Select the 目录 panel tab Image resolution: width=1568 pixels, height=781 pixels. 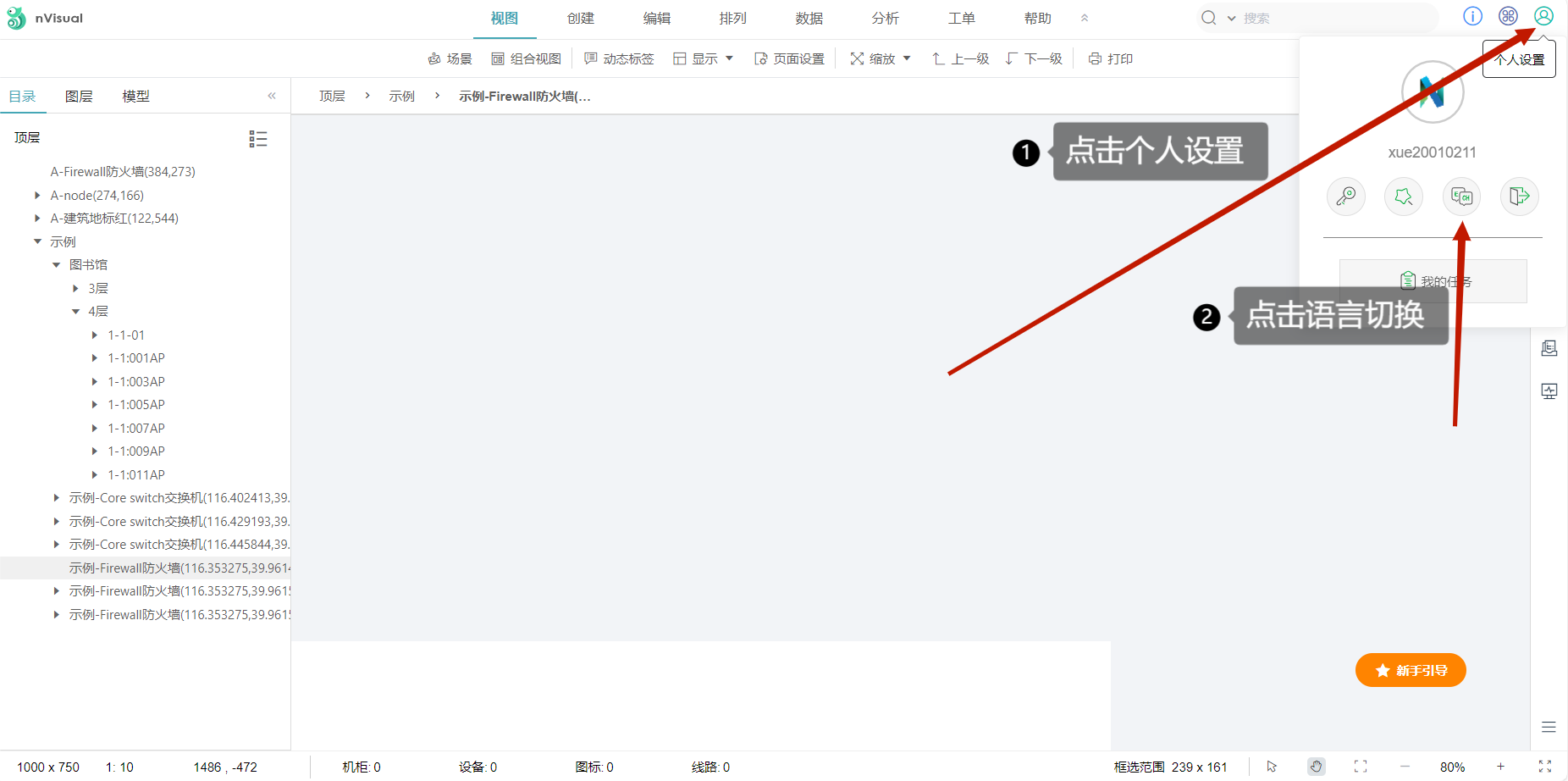pos(22,97)
